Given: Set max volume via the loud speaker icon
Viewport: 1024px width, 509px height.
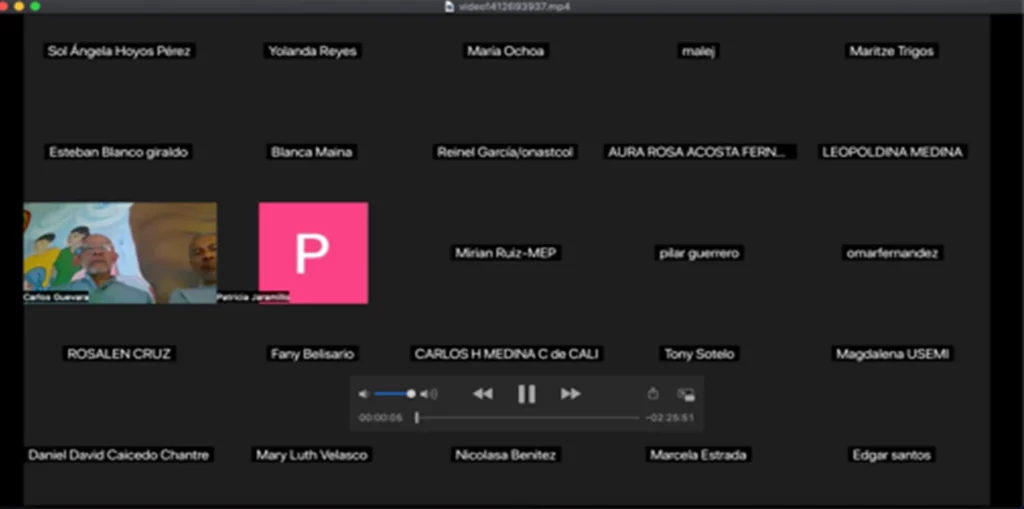Looking at the screenshot, I should tap(430, 394).
